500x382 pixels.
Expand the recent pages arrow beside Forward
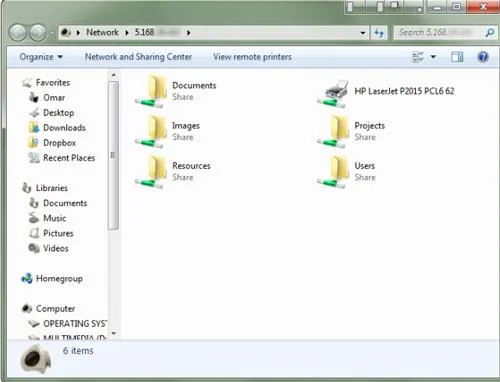[x=51, y=33]
